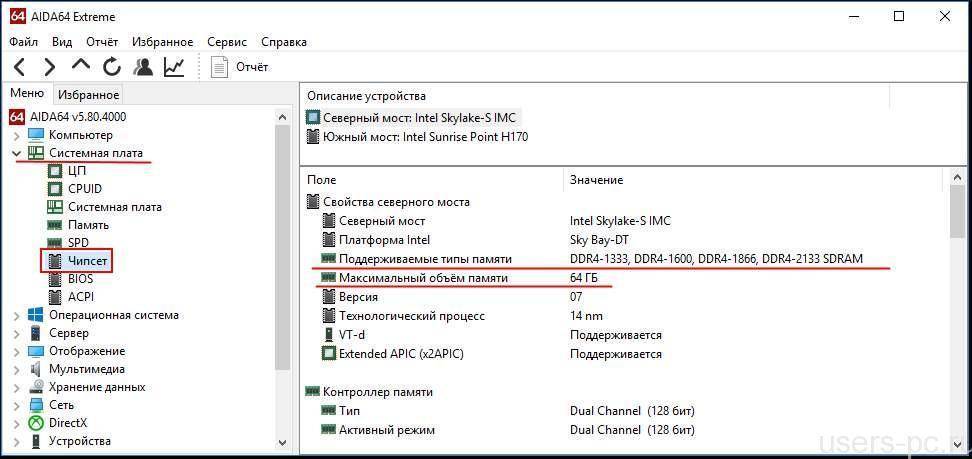
Task: Open the Отчёт menu in the menu bar
Action: coord(102,42)
